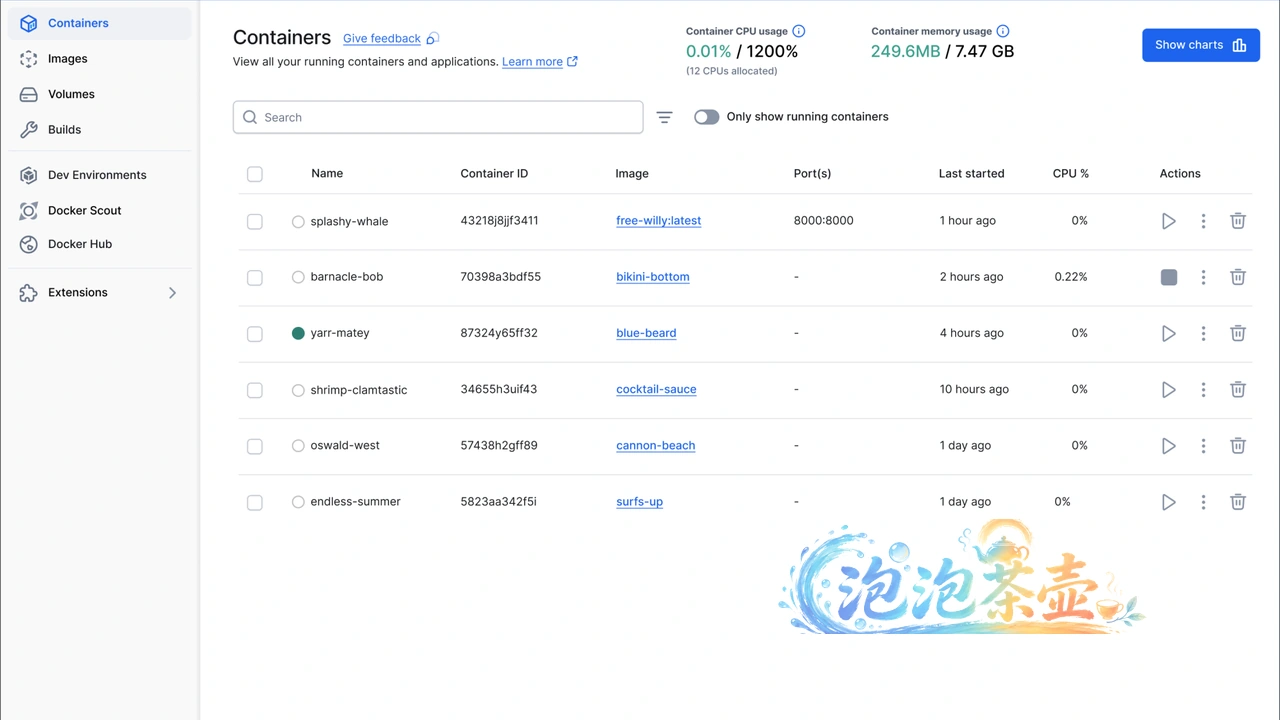
Task: Click the yarr-matey container name
Action: [x=340, y=334]
